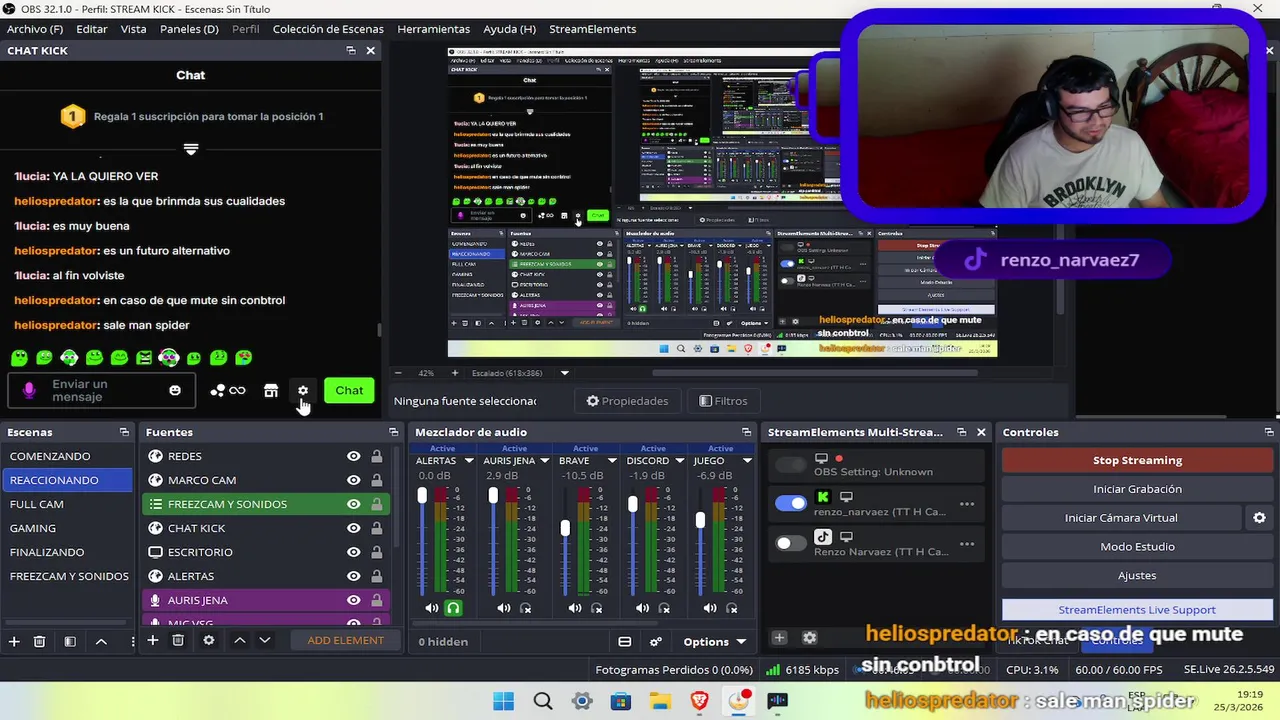Move source down in Fuentes list
Viewport: 1280px width, 720px height.
coord(265,640)
